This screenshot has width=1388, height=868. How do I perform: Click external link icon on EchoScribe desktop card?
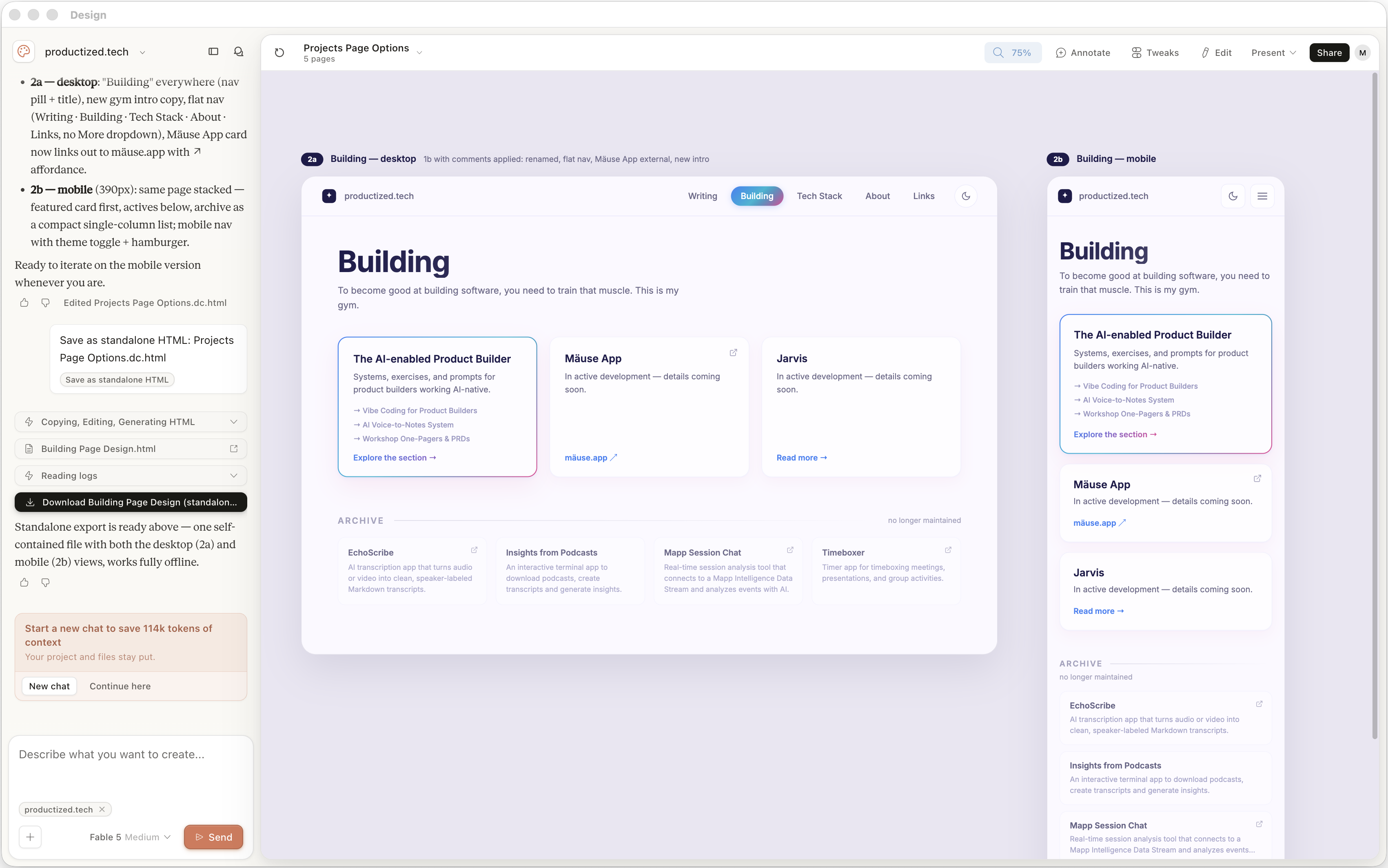[474, 549]
